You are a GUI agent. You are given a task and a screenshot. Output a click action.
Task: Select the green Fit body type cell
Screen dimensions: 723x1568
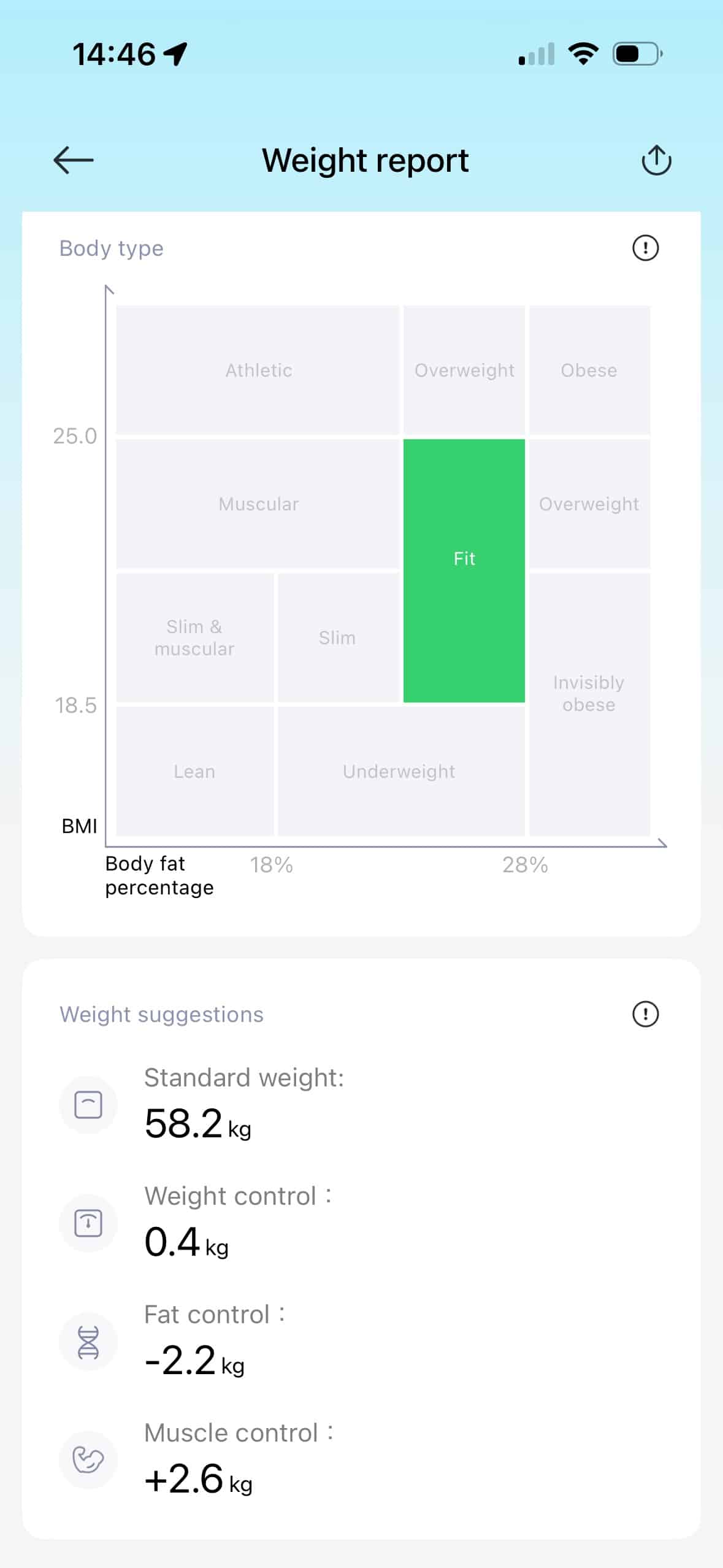coord(464,571)
